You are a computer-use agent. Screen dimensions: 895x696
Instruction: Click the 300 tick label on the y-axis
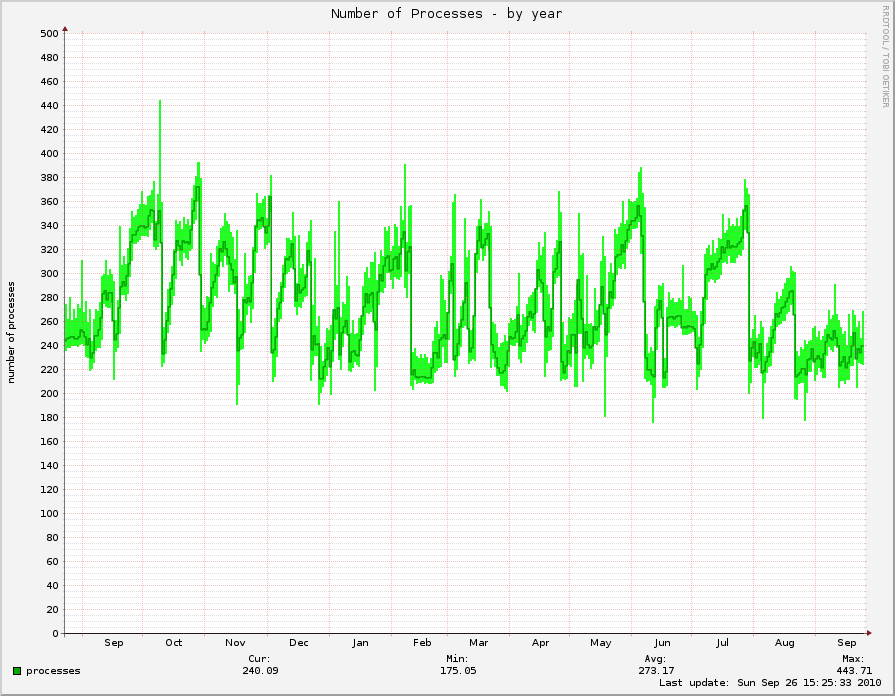[49, 273]
